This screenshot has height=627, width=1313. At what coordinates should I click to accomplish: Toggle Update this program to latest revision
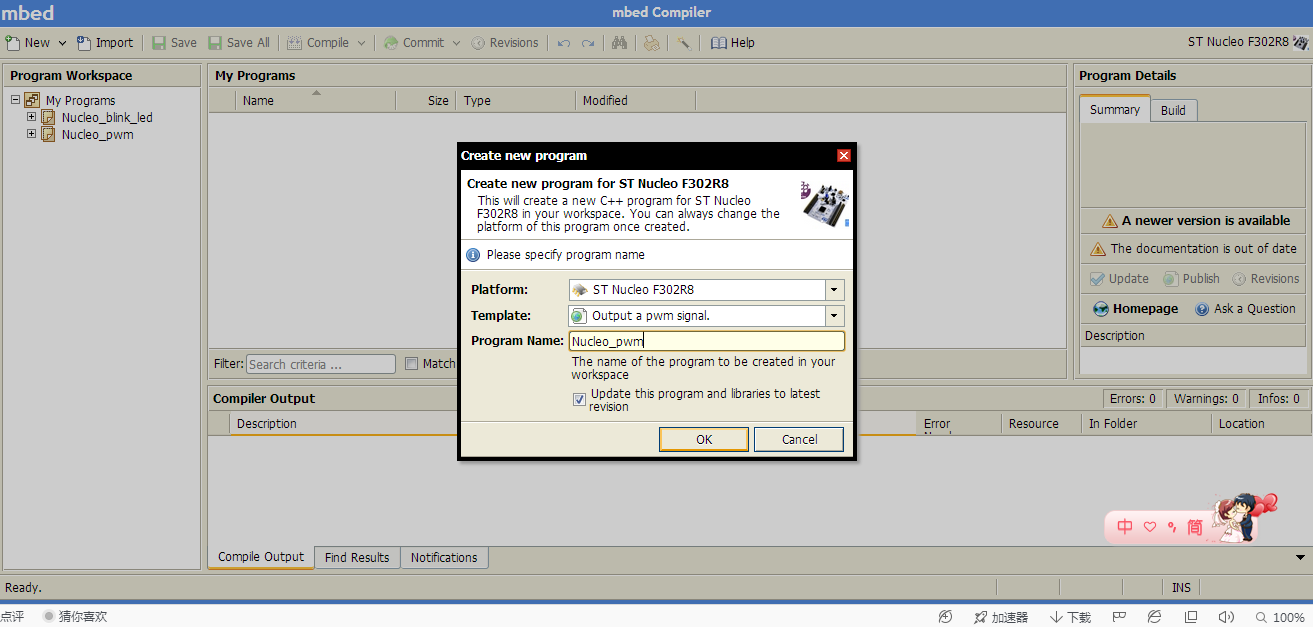pyautogui.click(x=579, y=399)
